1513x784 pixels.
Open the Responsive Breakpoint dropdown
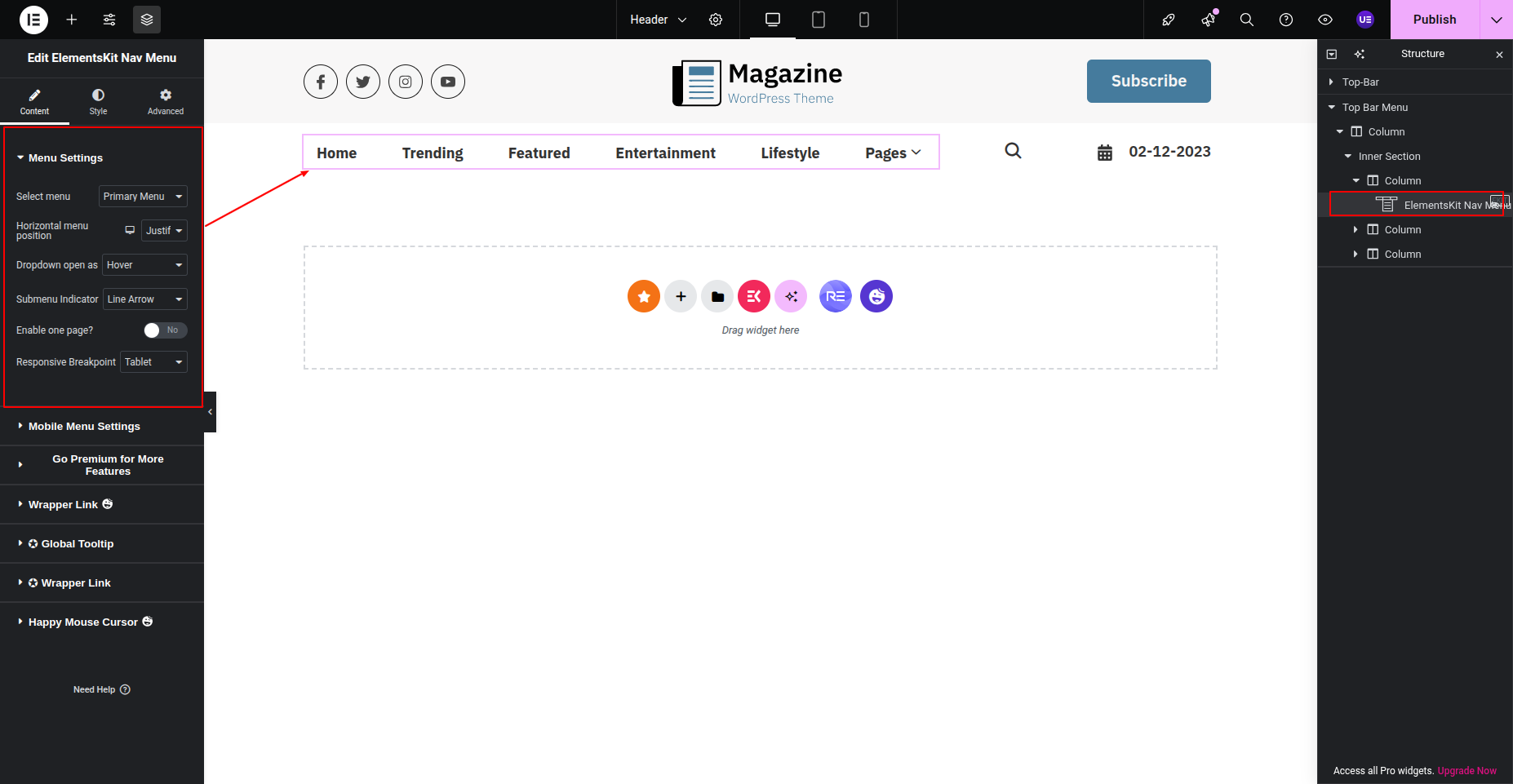point(153,362)
